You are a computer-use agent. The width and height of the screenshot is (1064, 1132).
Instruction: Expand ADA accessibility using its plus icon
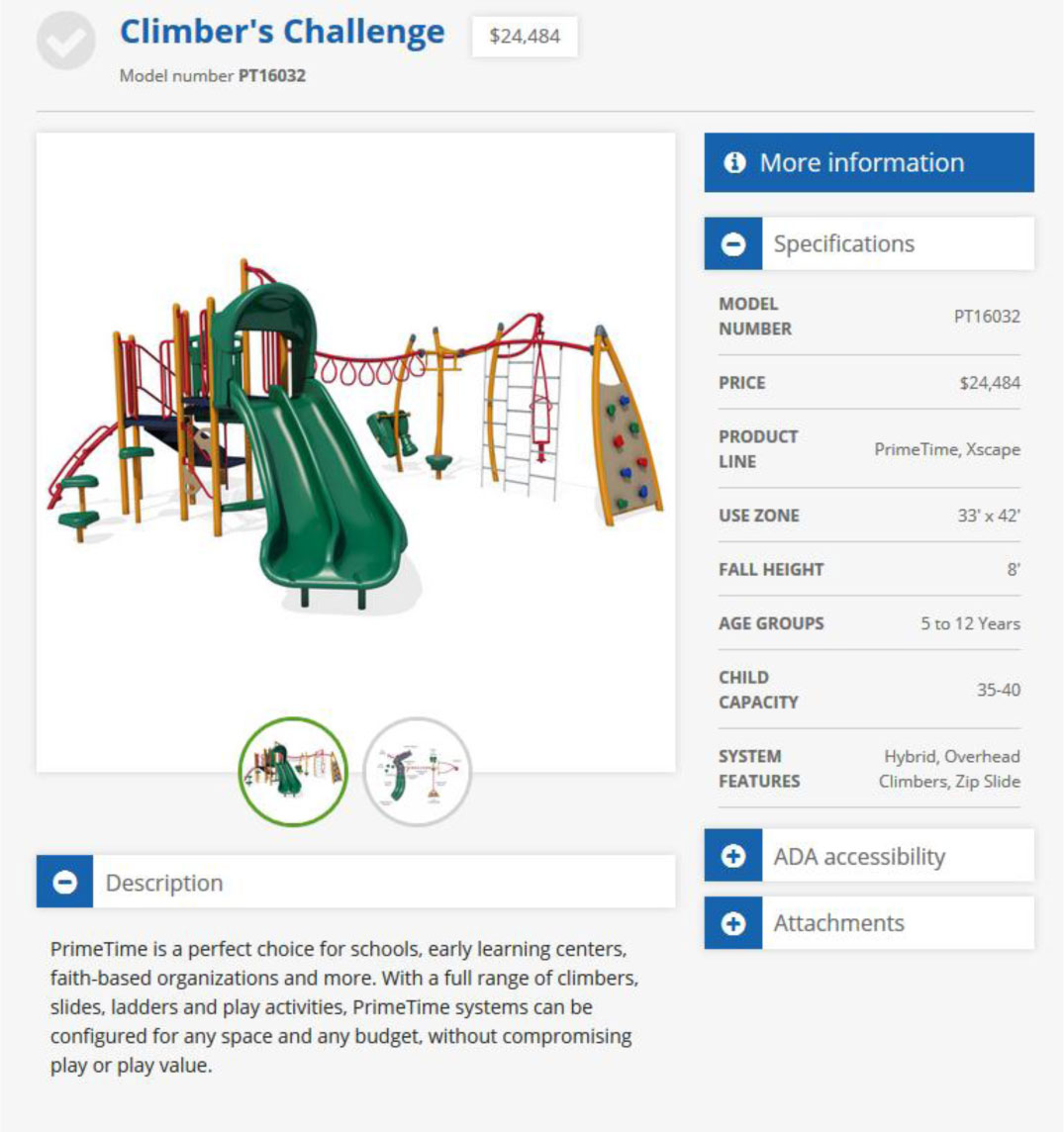(733, 857)
